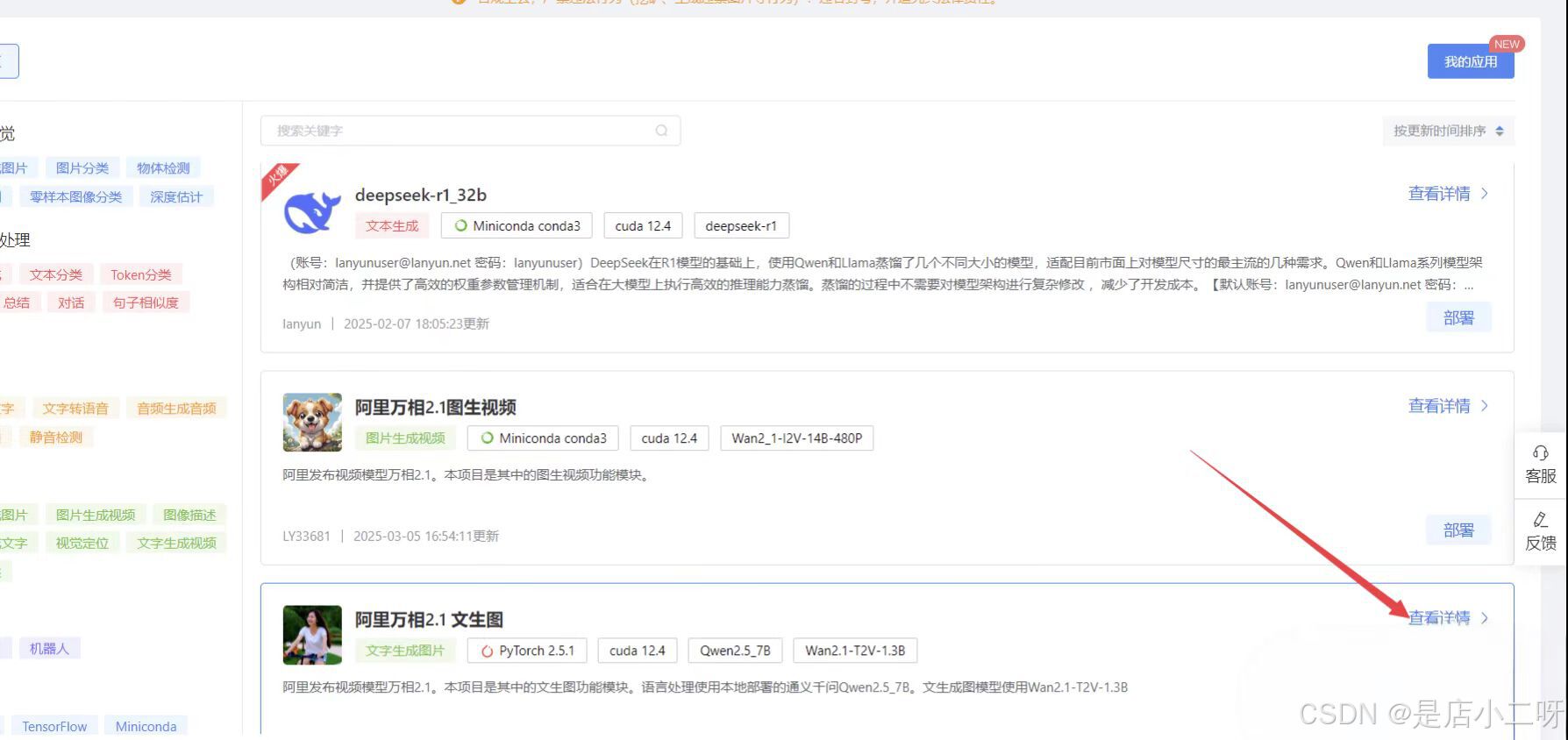Click the 阿里万相2.1 文生图 title
This screenshot has height=740, width=1568.
tap(429, 619)
